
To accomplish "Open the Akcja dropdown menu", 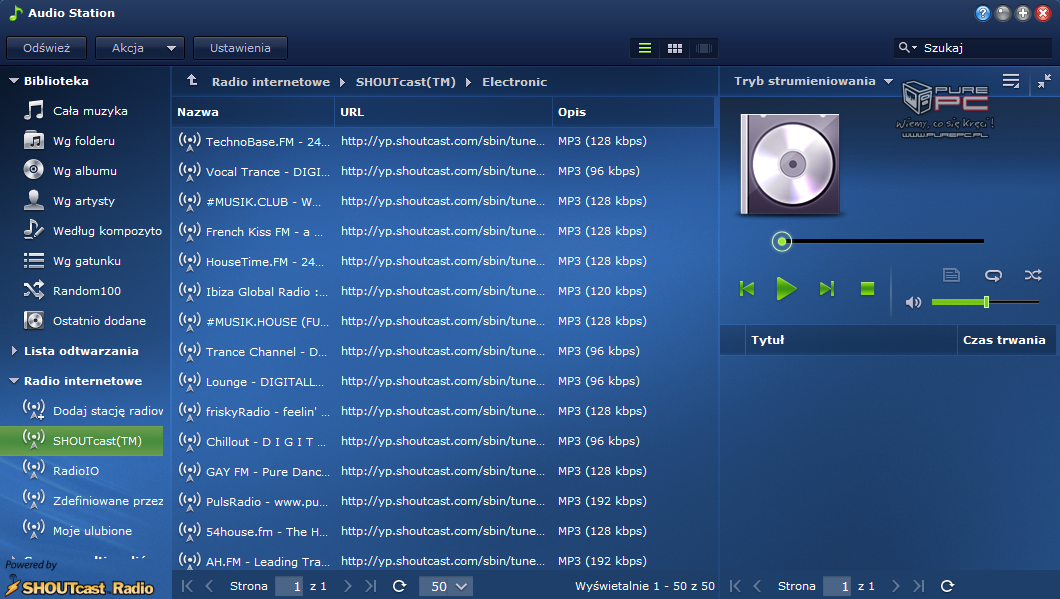I will 140,48.
